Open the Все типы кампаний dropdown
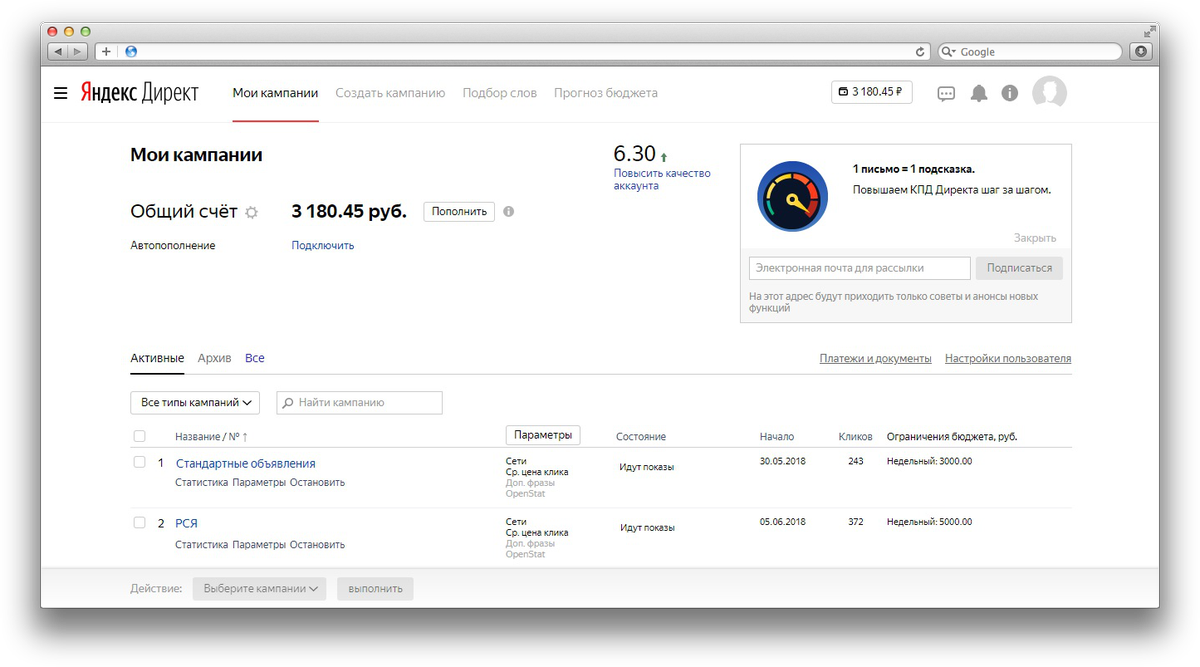 point(195,403)
